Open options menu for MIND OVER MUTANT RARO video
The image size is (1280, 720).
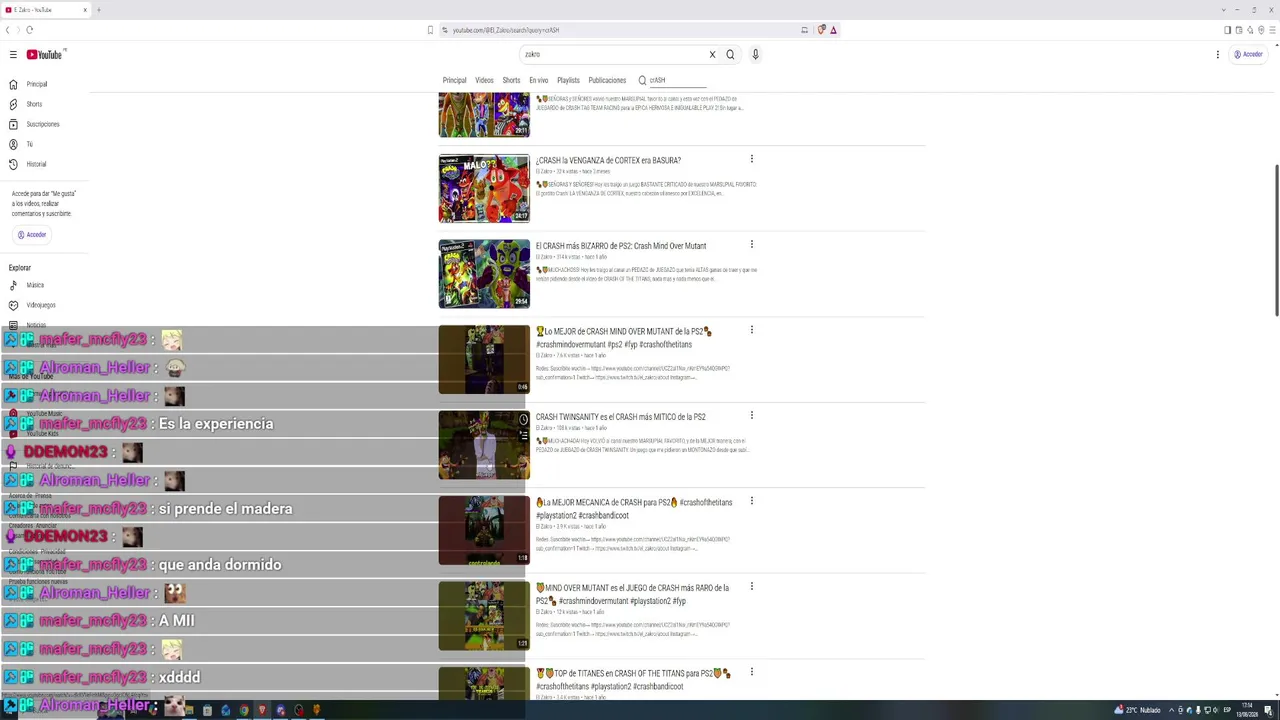click(x=752, y=586)
